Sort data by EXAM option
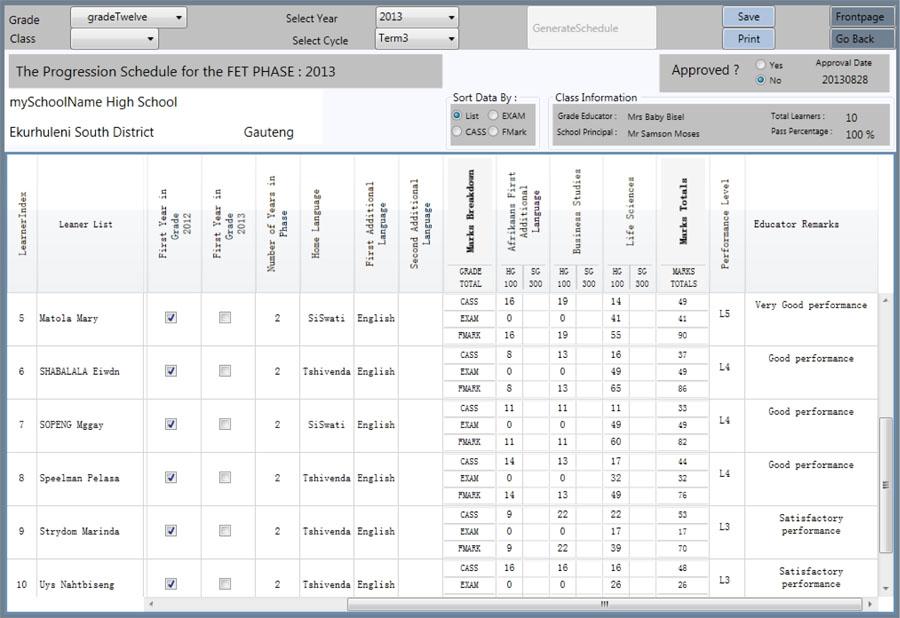Screen dimensions: 900x618 coord(494,114)
